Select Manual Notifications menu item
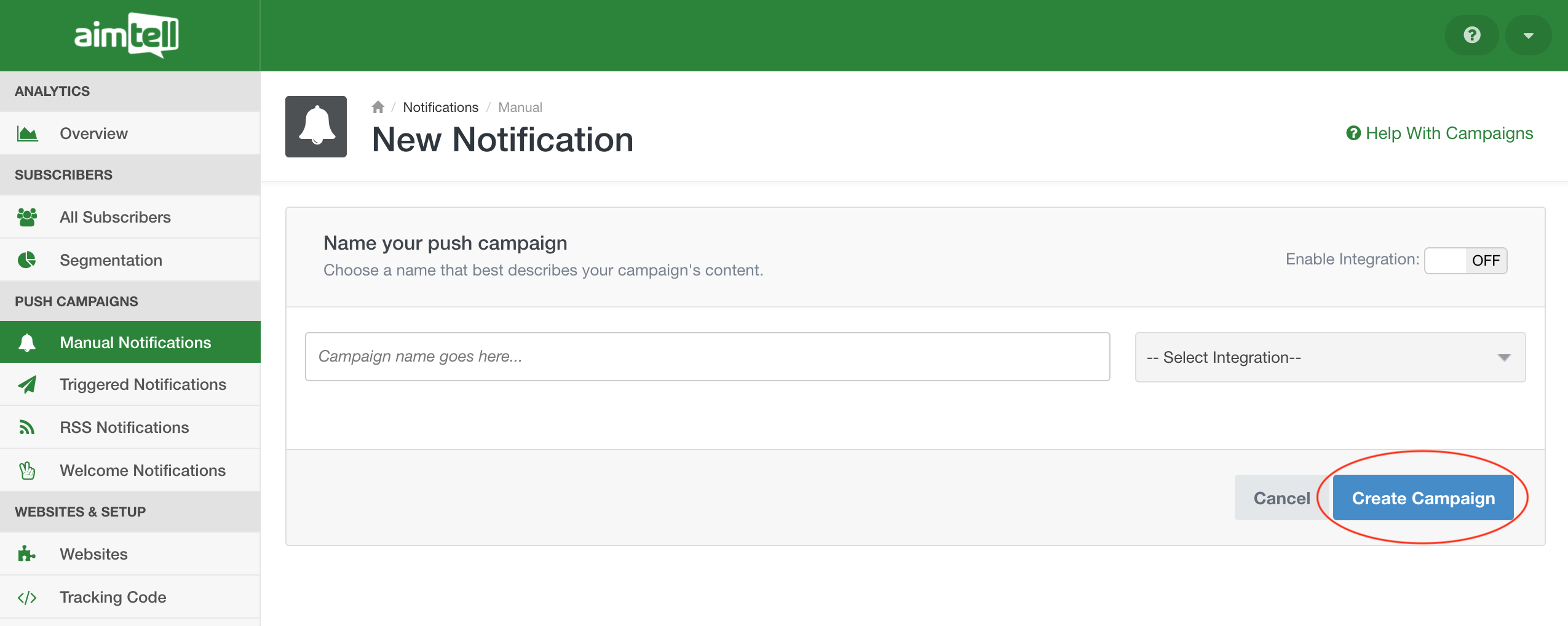1568x626 pixels. [x=135, y=343]
